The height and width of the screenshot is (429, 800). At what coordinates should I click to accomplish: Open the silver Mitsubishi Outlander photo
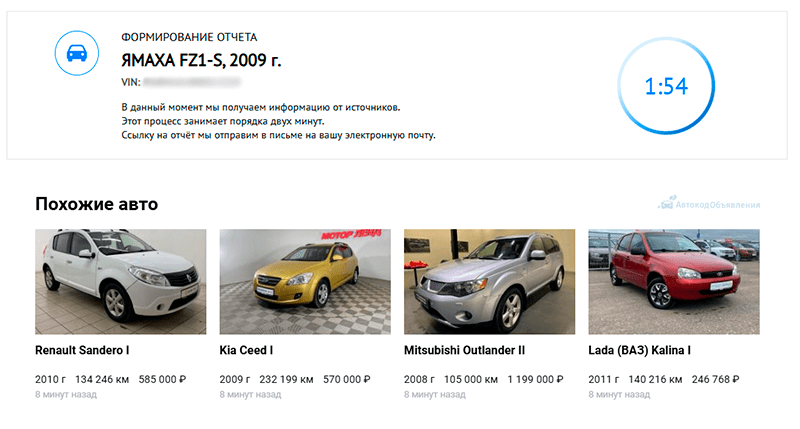[489, 282]
